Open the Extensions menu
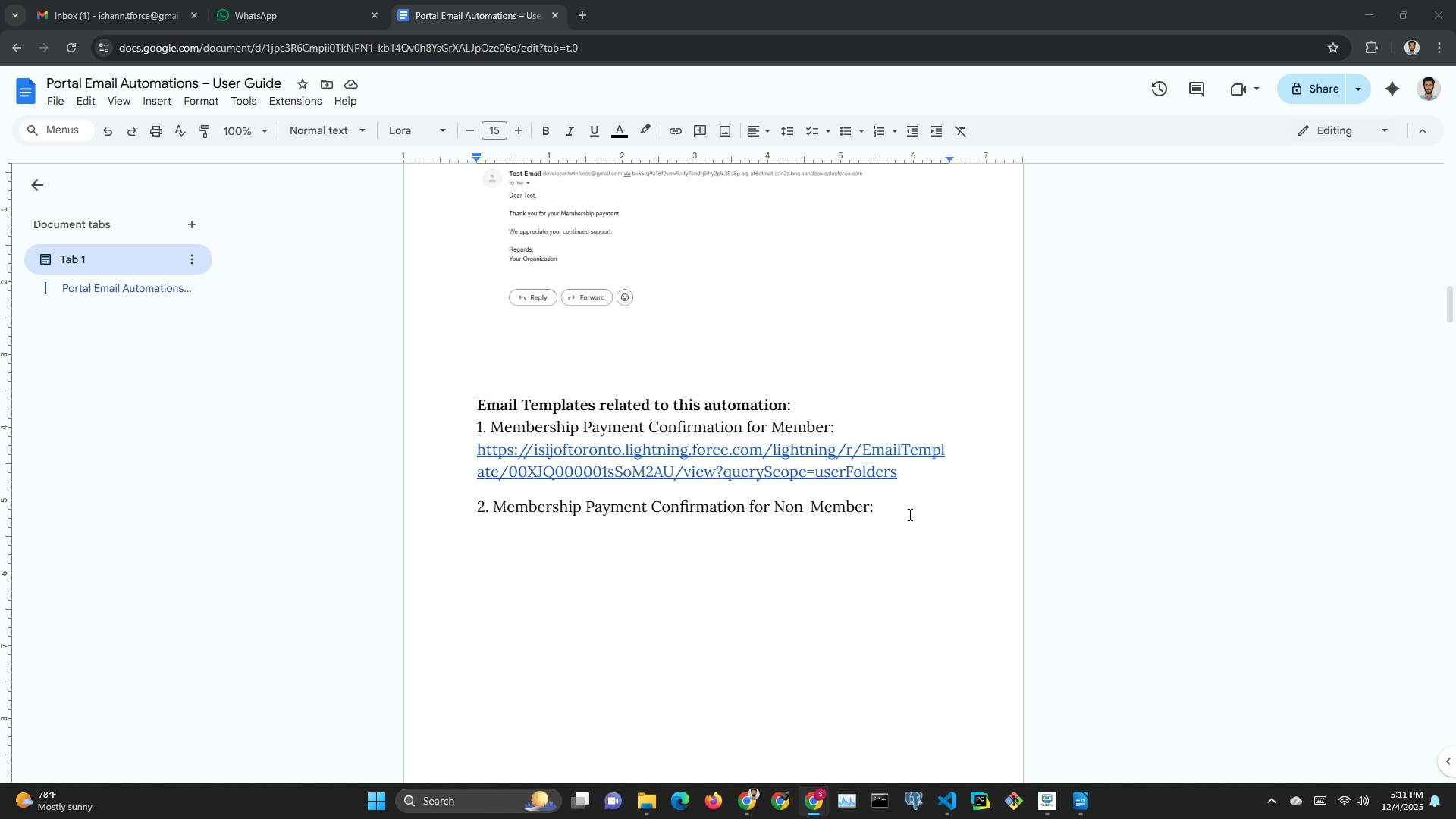1456x819 pixels. pos(295,102)
